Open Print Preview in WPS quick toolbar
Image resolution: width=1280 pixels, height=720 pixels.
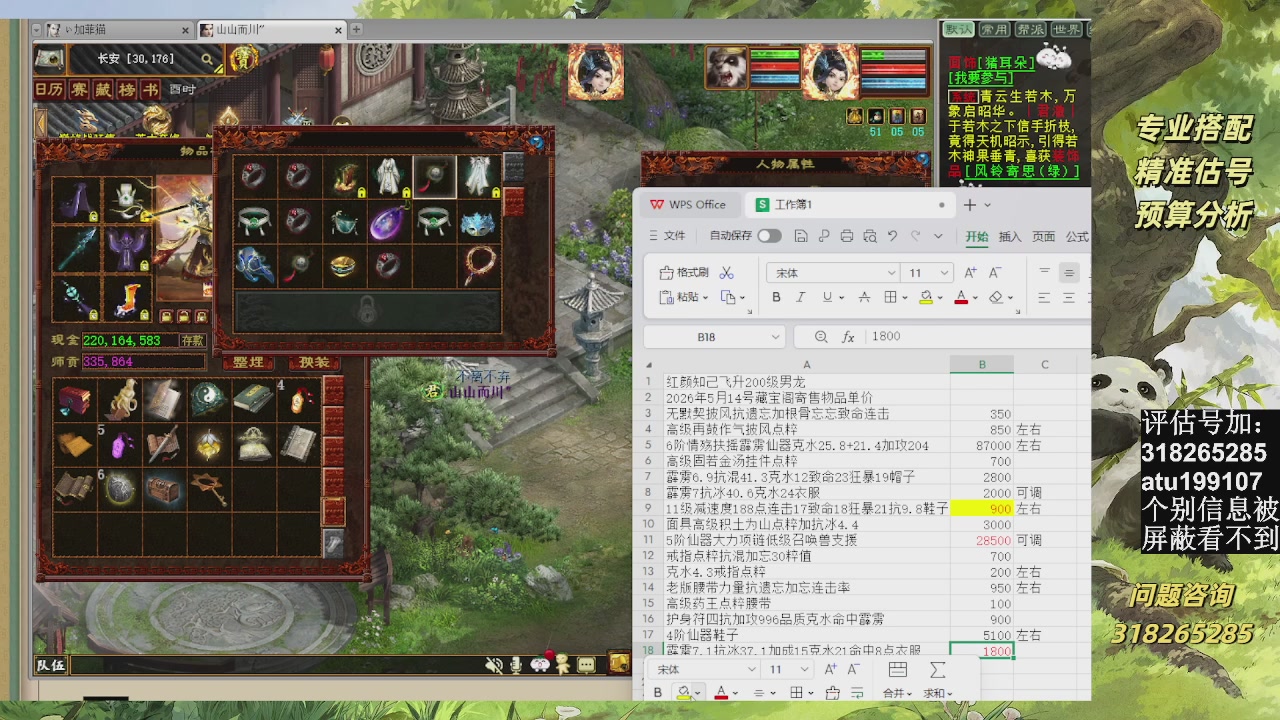click(x=869, y=236)
